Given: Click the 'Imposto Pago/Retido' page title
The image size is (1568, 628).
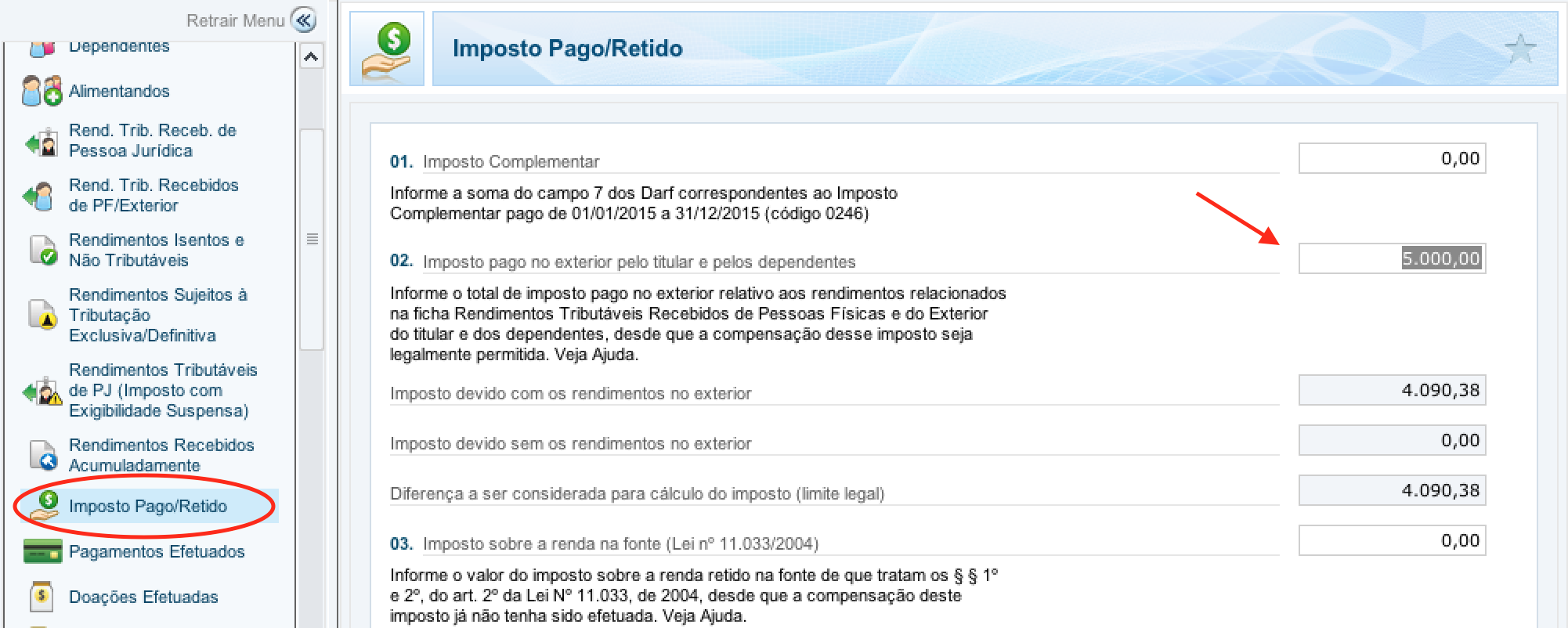Looking at the screenshot, I should tap(568, 49).
